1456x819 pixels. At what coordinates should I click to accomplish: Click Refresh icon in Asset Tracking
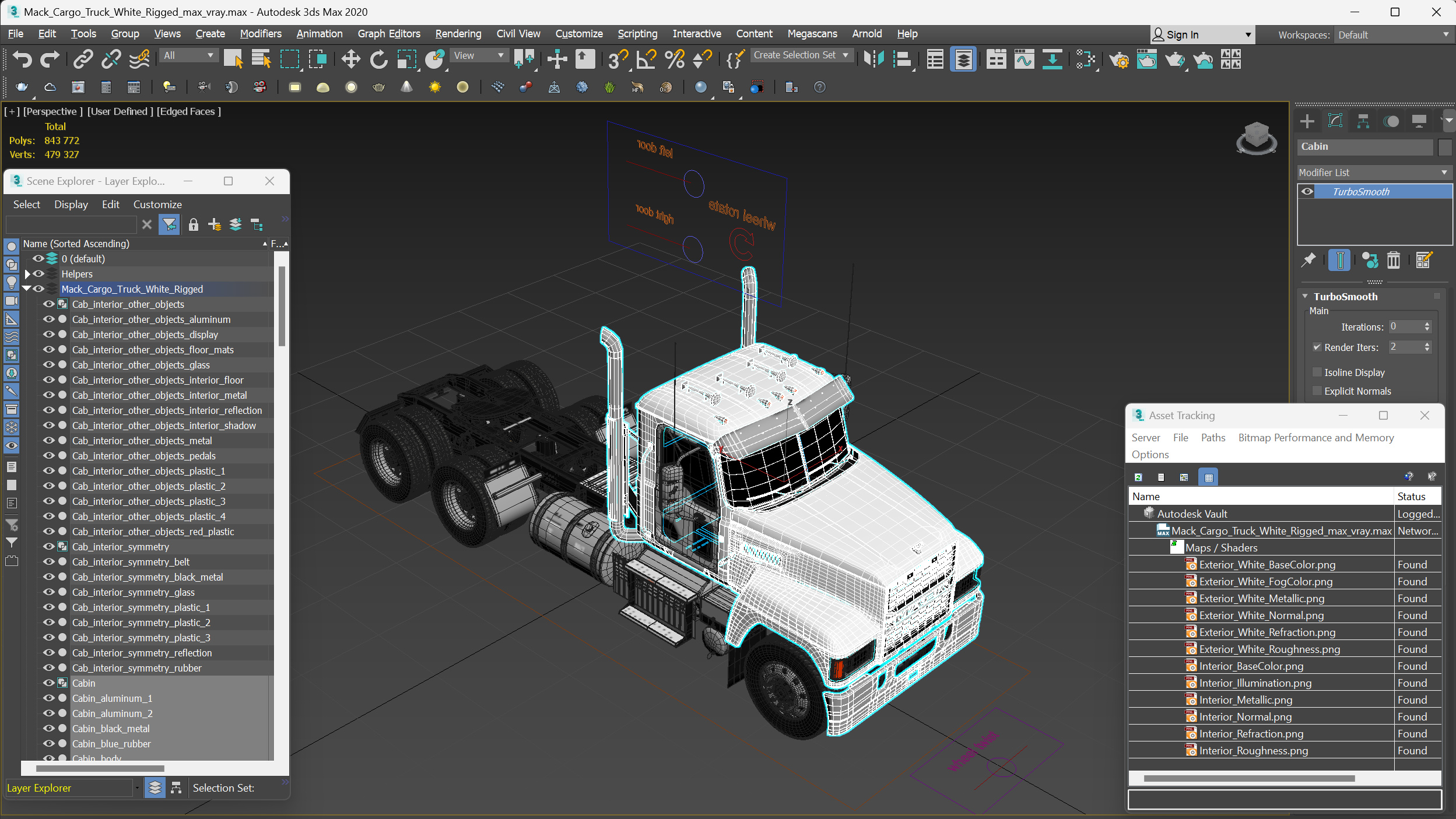[x=1138, y=477]
